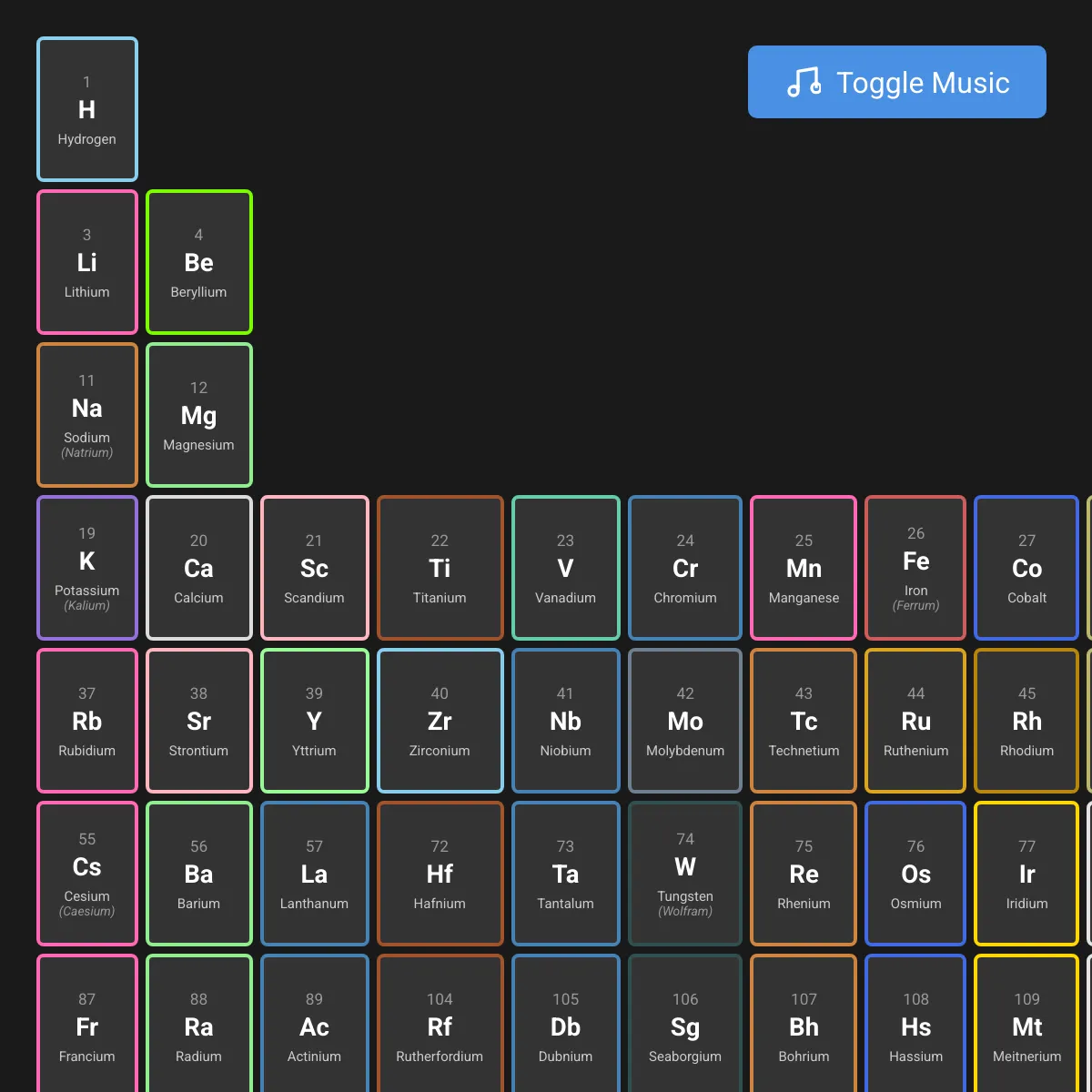Select the Meitnerium element
1092x1092 pixels.
pos(1026,1024)
